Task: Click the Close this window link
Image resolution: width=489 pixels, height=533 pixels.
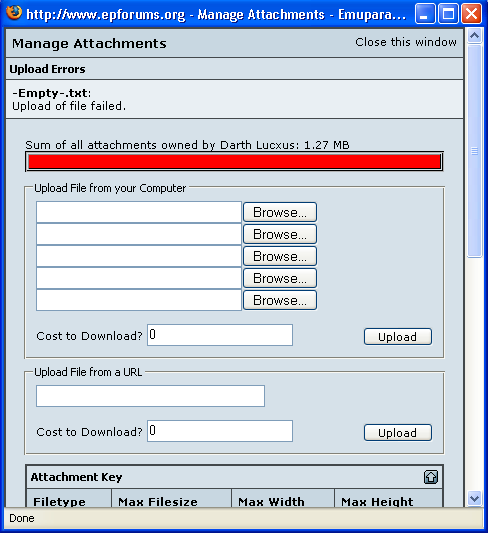Action: click(406, 42)
